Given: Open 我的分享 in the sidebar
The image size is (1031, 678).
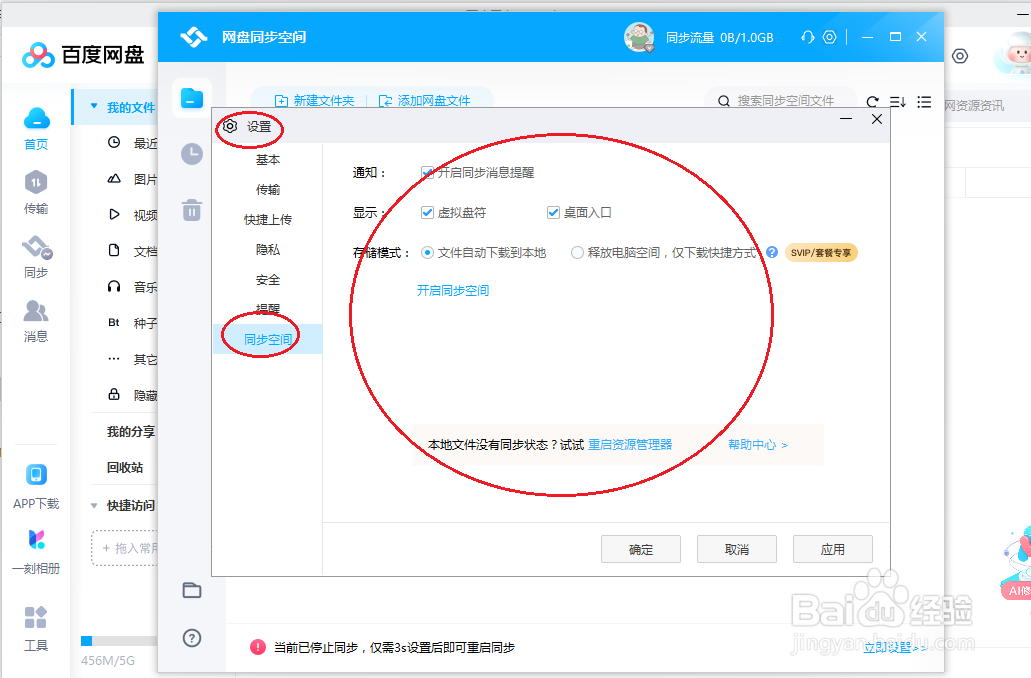Looking at the screenshot, I should pos(131,431).
